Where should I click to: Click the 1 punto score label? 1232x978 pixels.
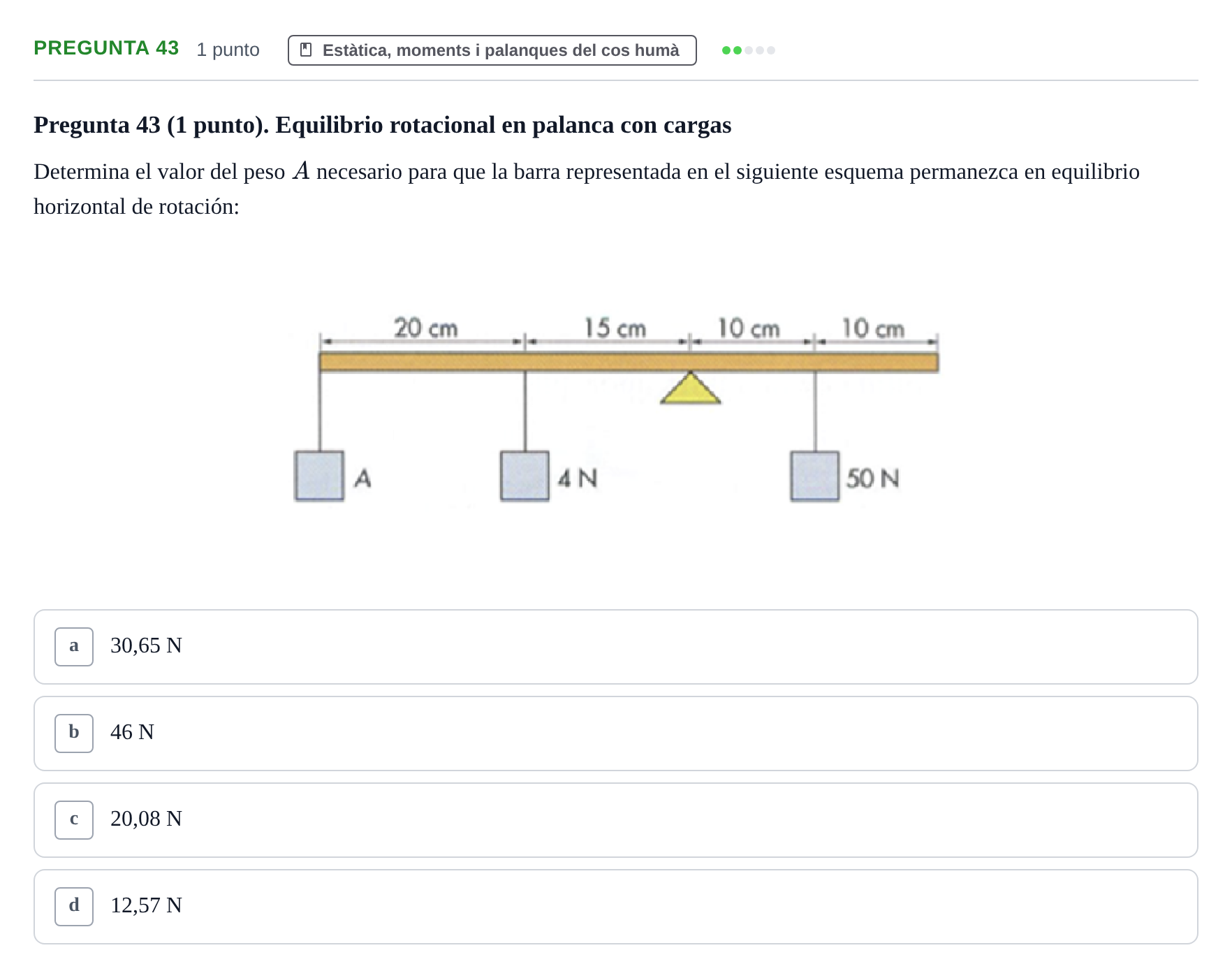click(x=228, y=50)
